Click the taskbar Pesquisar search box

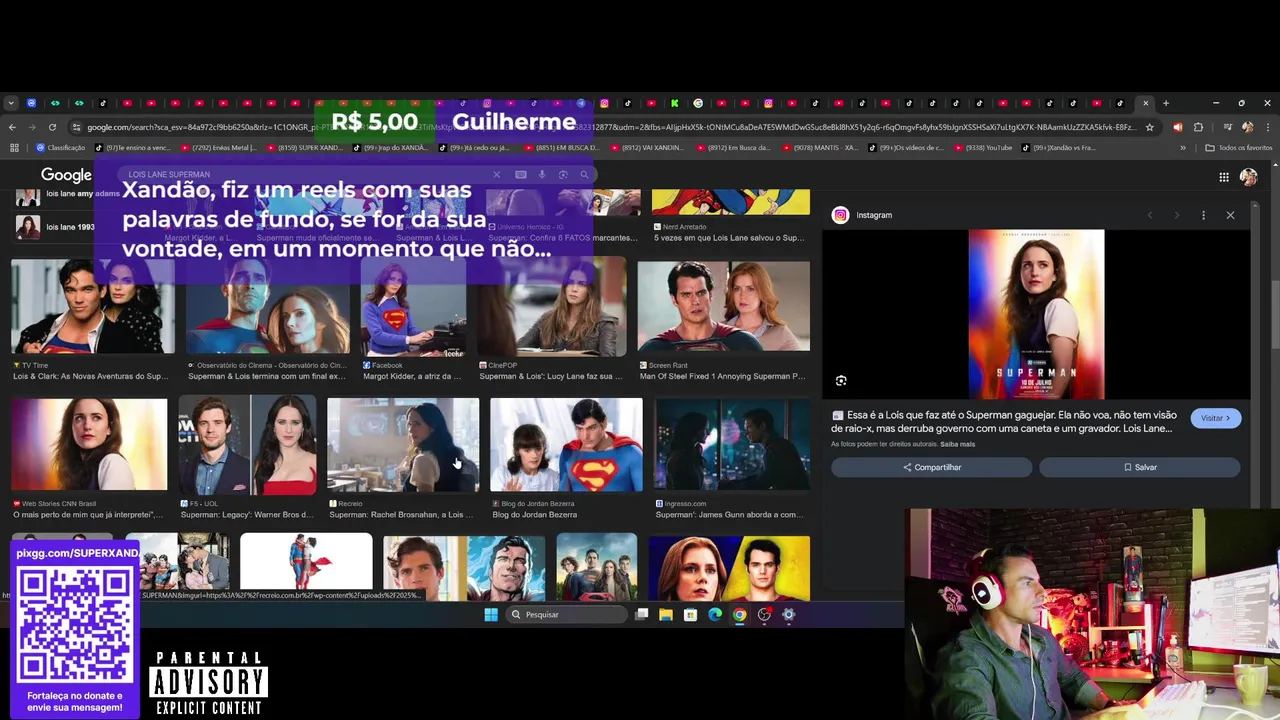coord(566,614)
